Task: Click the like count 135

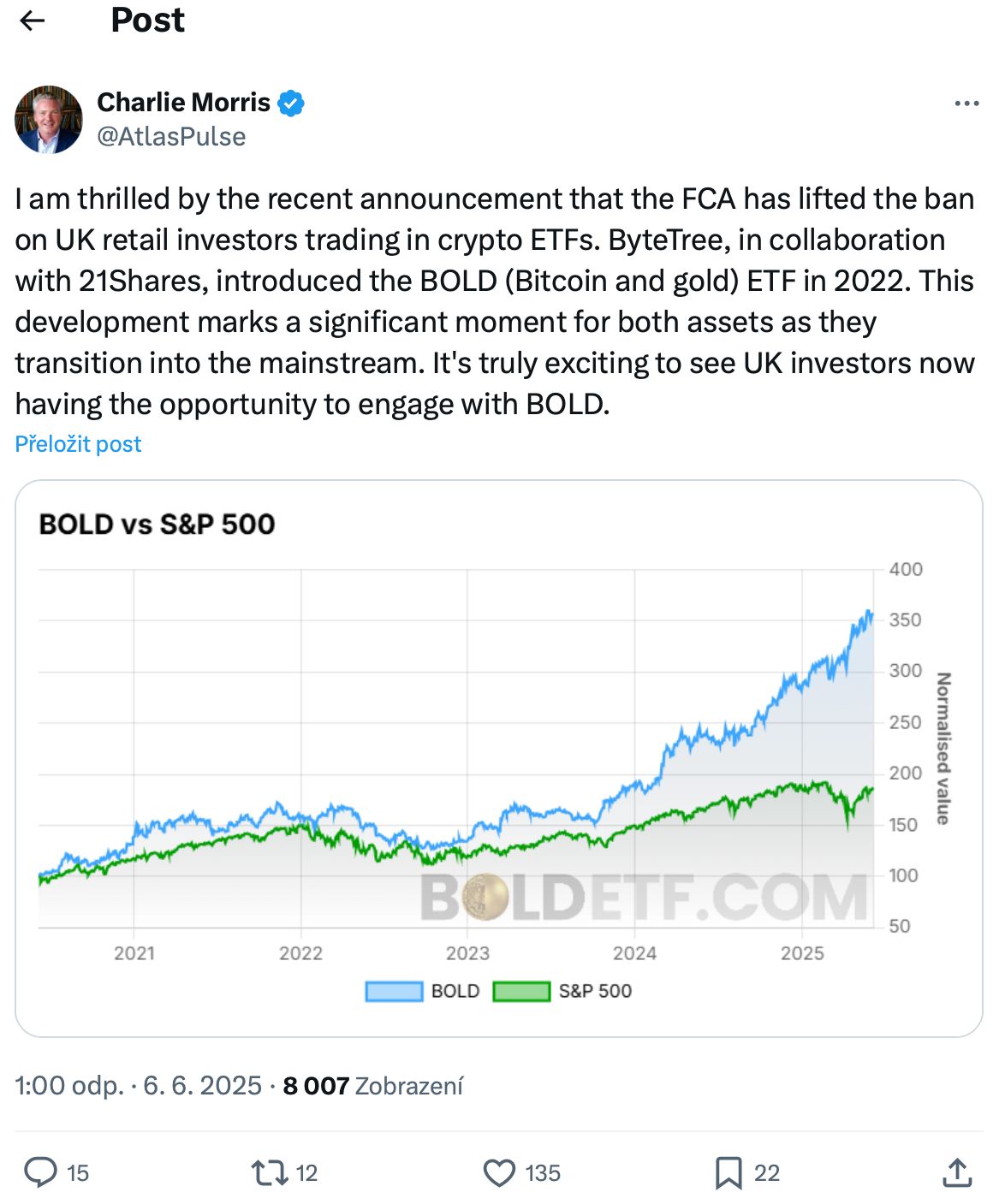Action: 543,1173
